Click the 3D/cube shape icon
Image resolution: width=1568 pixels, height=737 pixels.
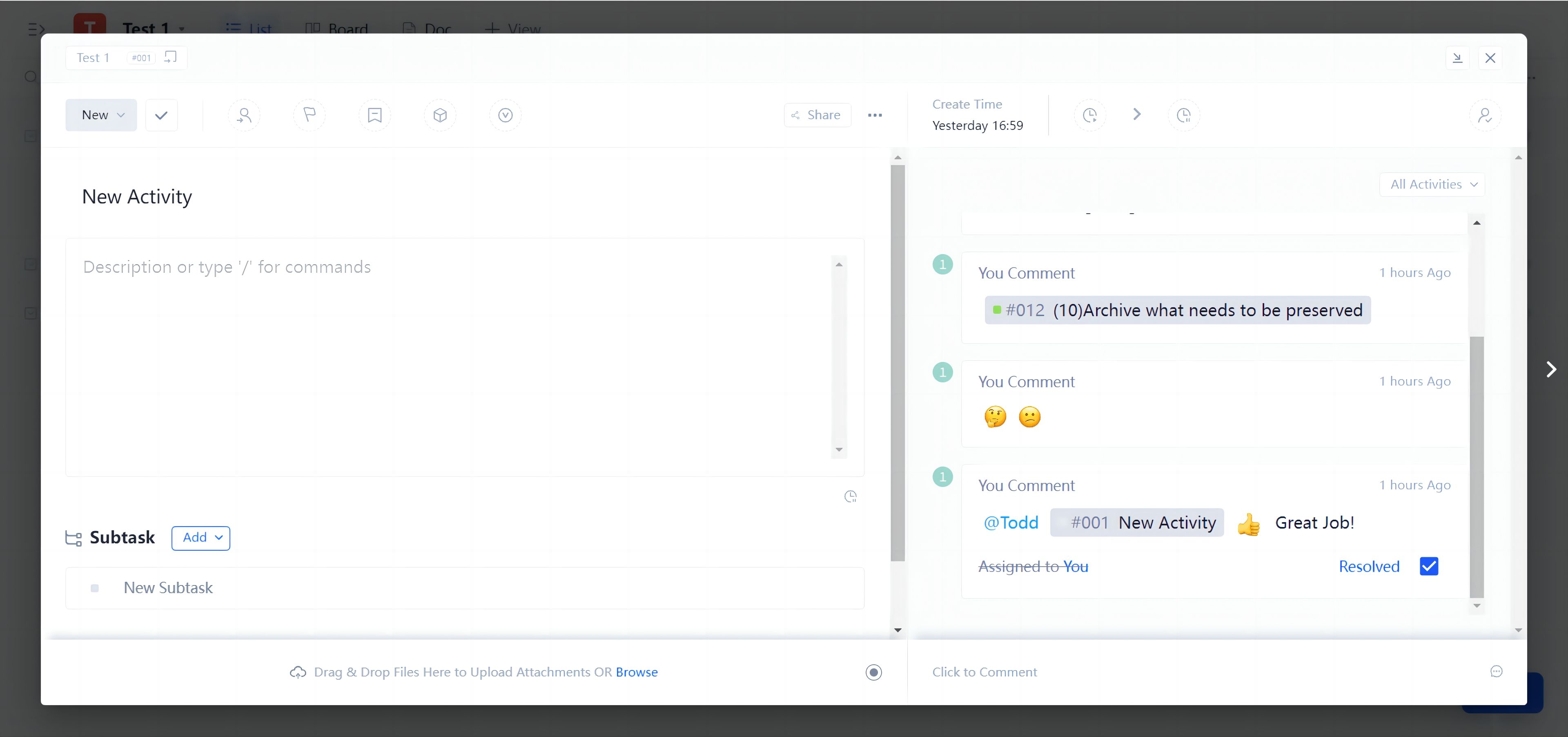(x=441, y=115)
